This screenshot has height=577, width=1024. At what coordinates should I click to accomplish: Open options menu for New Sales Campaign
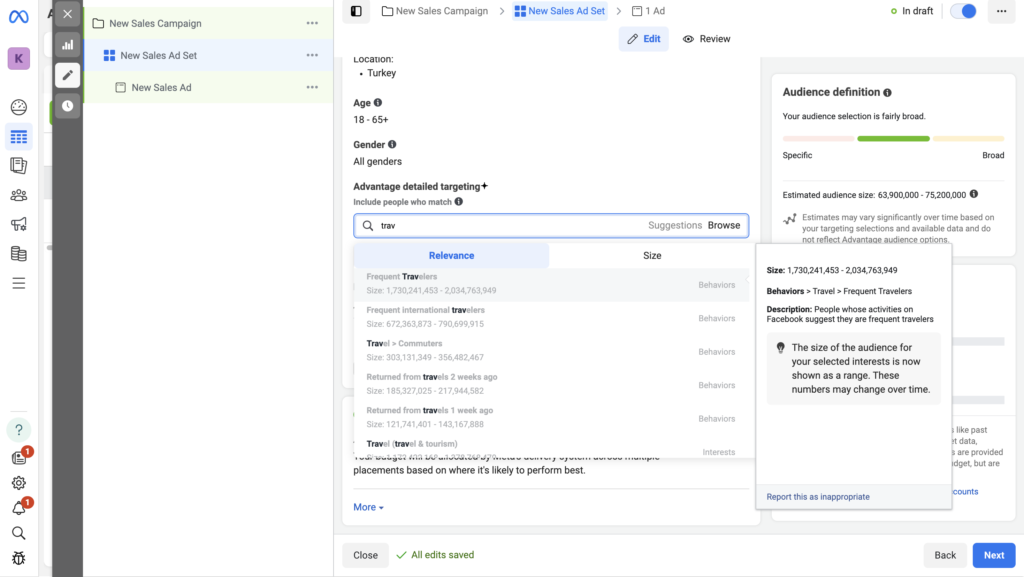click(313, 23)
